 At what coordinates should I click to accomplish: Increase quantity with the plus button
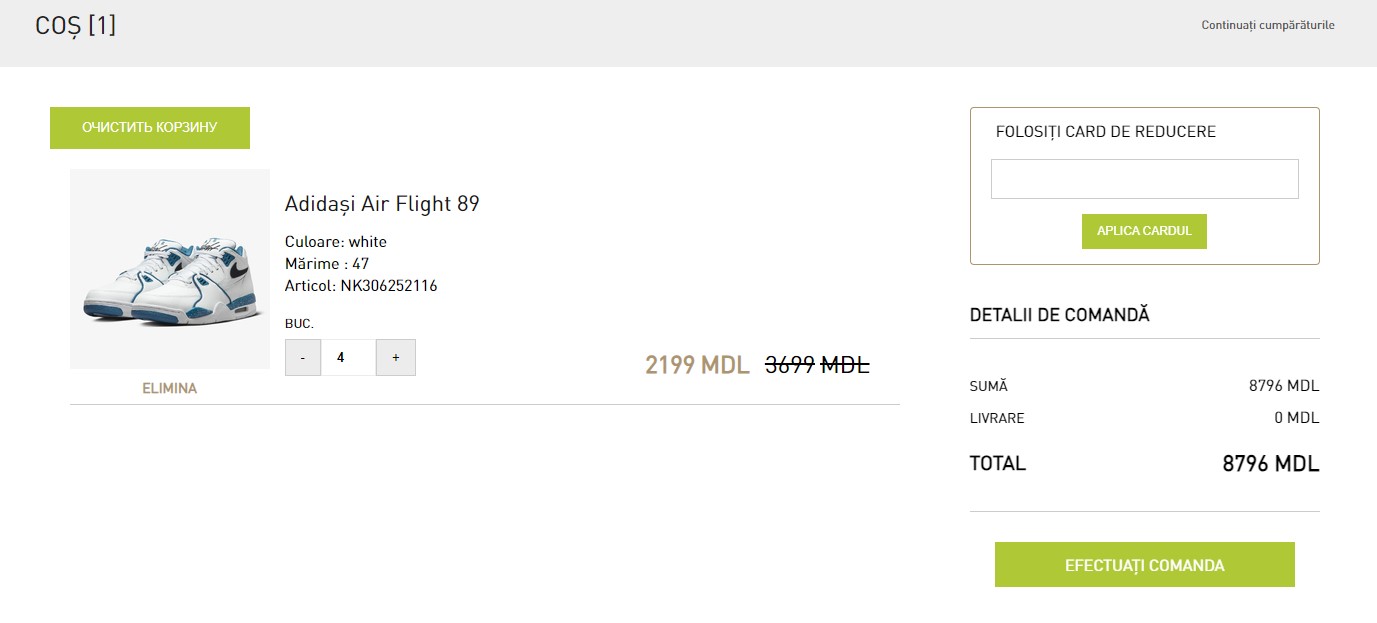(396, 358)
